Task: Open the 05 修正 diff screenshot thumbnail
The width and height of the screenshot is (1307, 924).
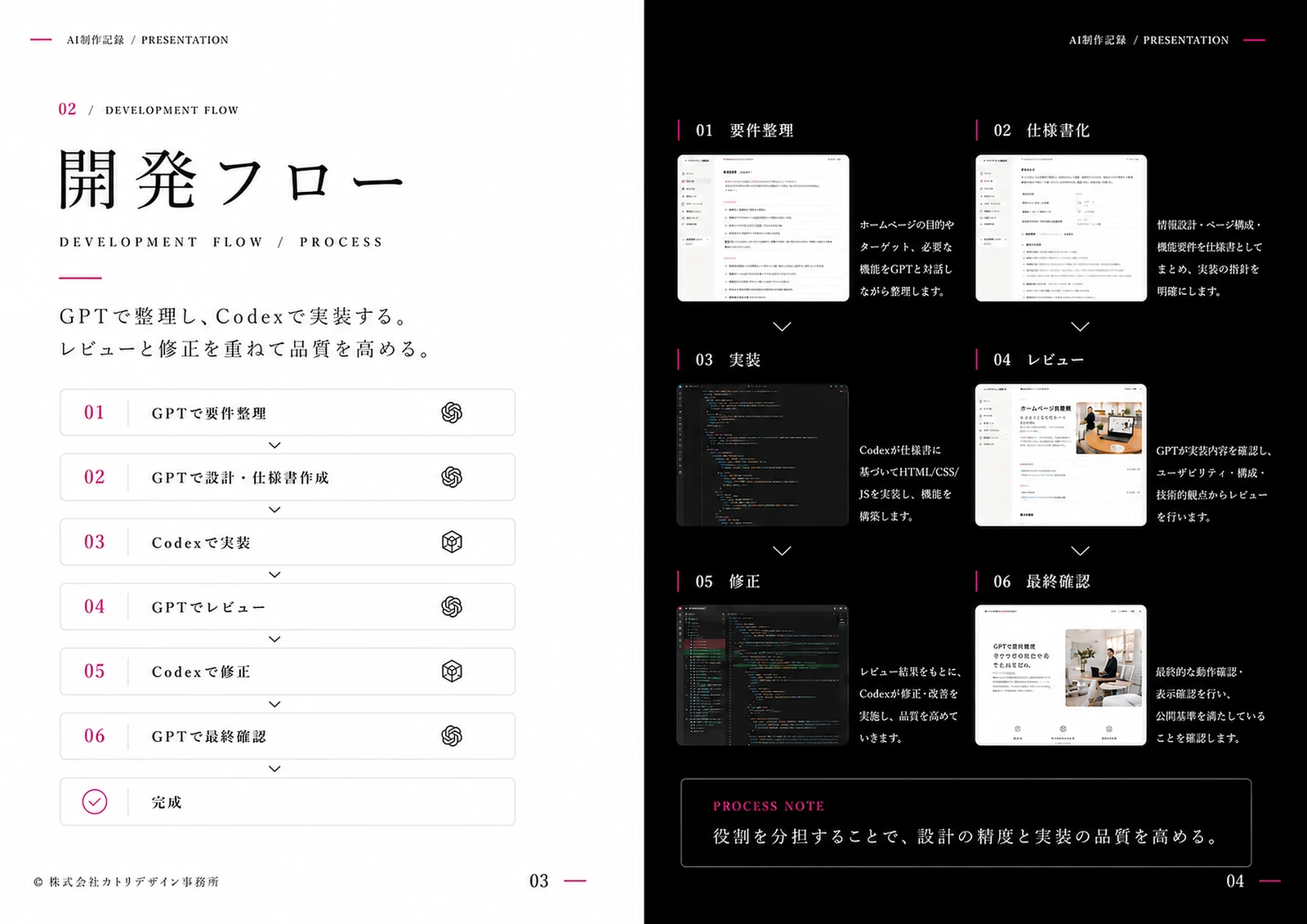Action: coord(763,675)
